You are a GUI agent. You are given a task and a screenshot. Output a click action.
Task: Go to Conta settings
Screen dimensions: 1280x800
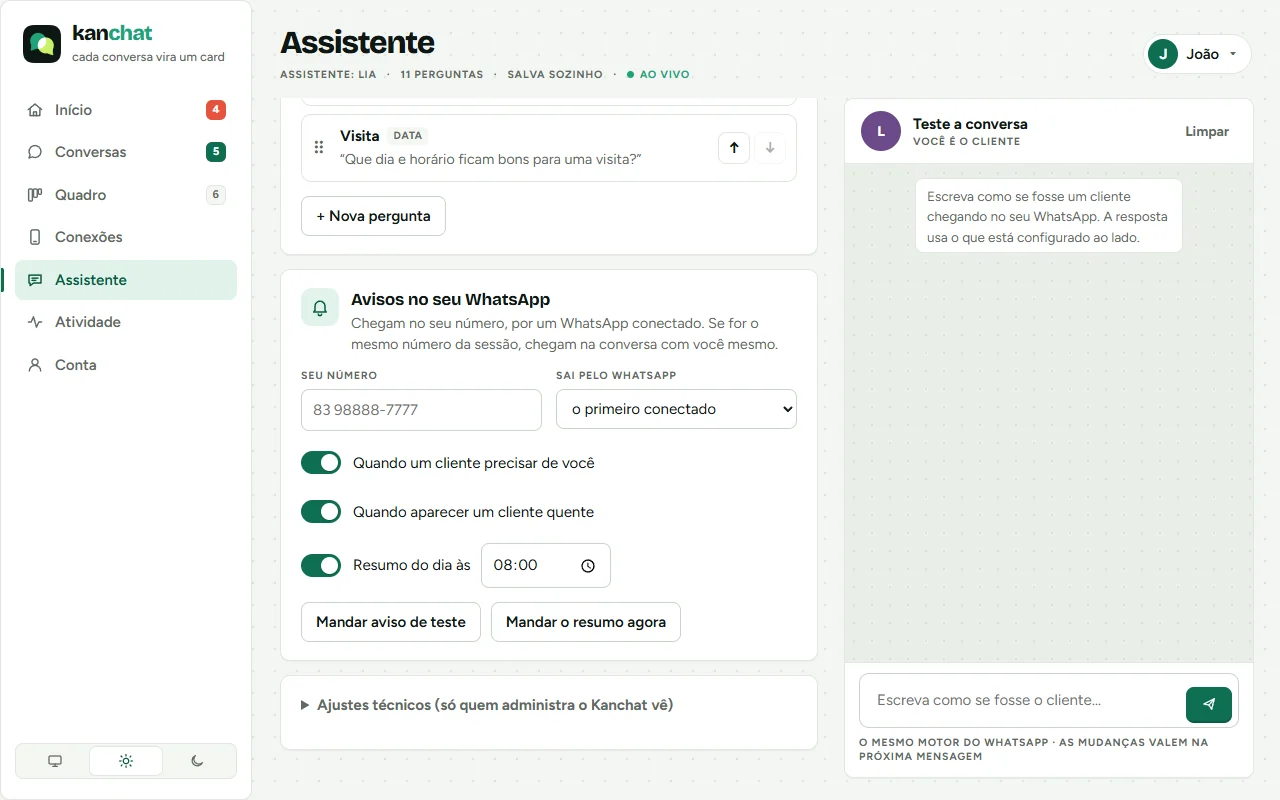click(126, 365)
